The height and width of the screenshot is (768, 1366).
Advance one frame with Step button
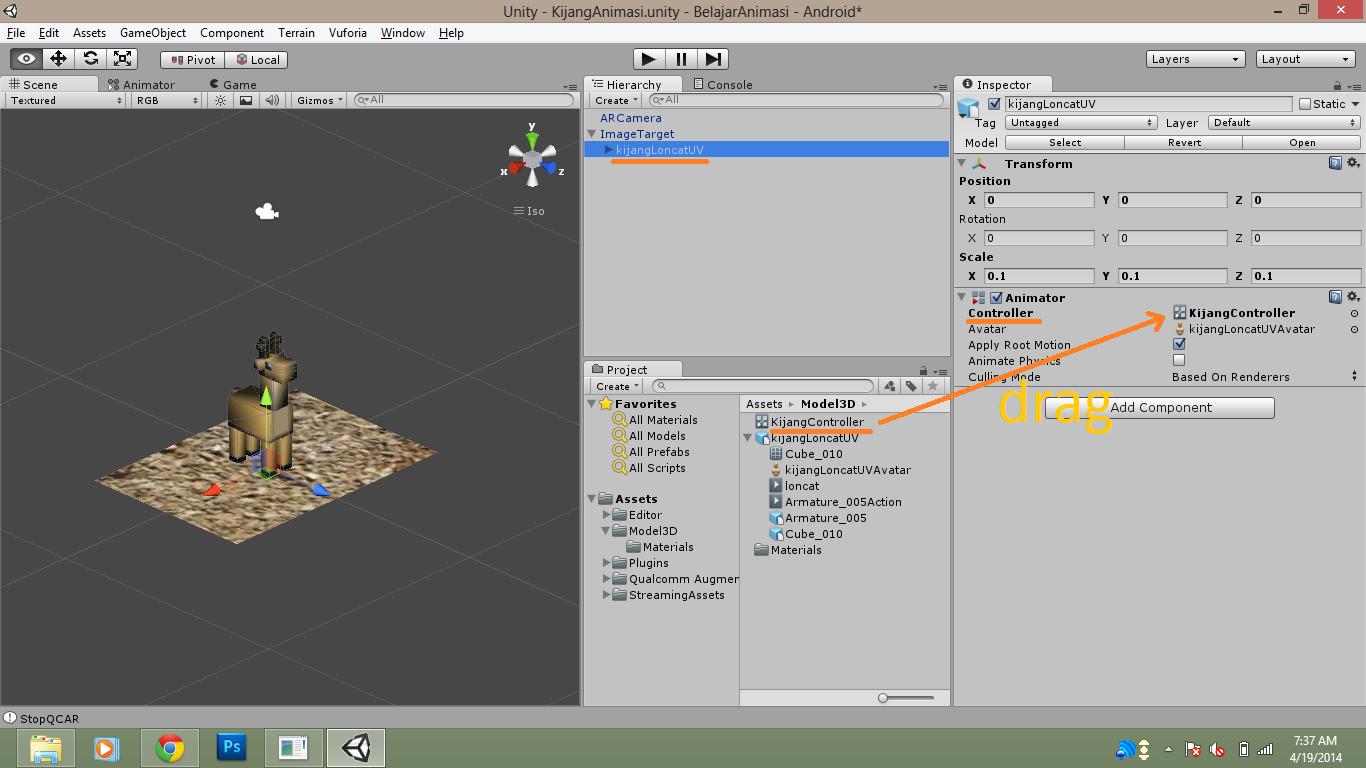tap(713, 59)
